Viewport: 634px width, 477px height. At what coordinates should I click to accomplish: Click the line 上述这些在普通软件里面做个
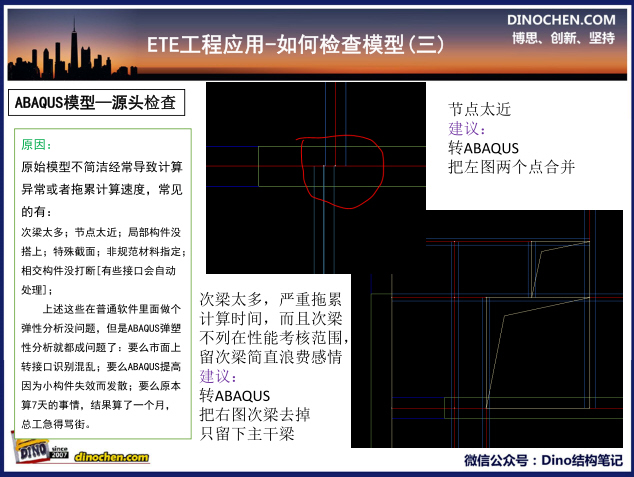[112, 309]
